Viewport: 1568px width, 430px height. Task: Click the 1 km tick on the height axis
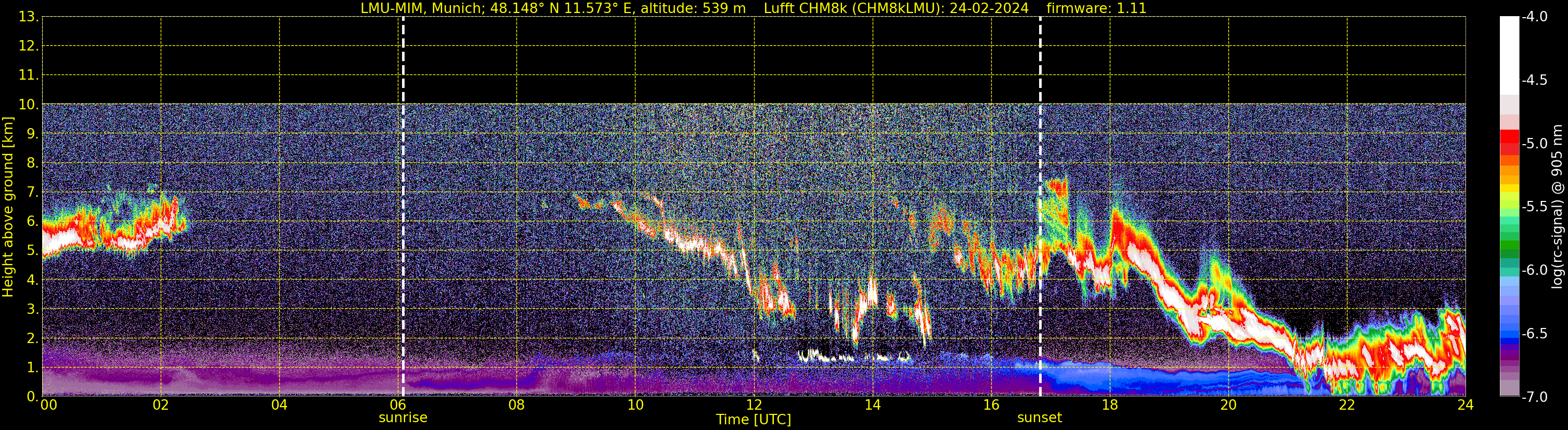[x=32, y=368]
